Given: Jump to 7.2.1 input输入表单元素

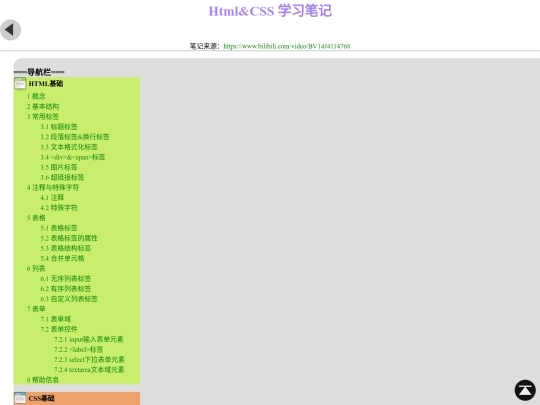Looking at the screenshot, I should pos(89,339).
